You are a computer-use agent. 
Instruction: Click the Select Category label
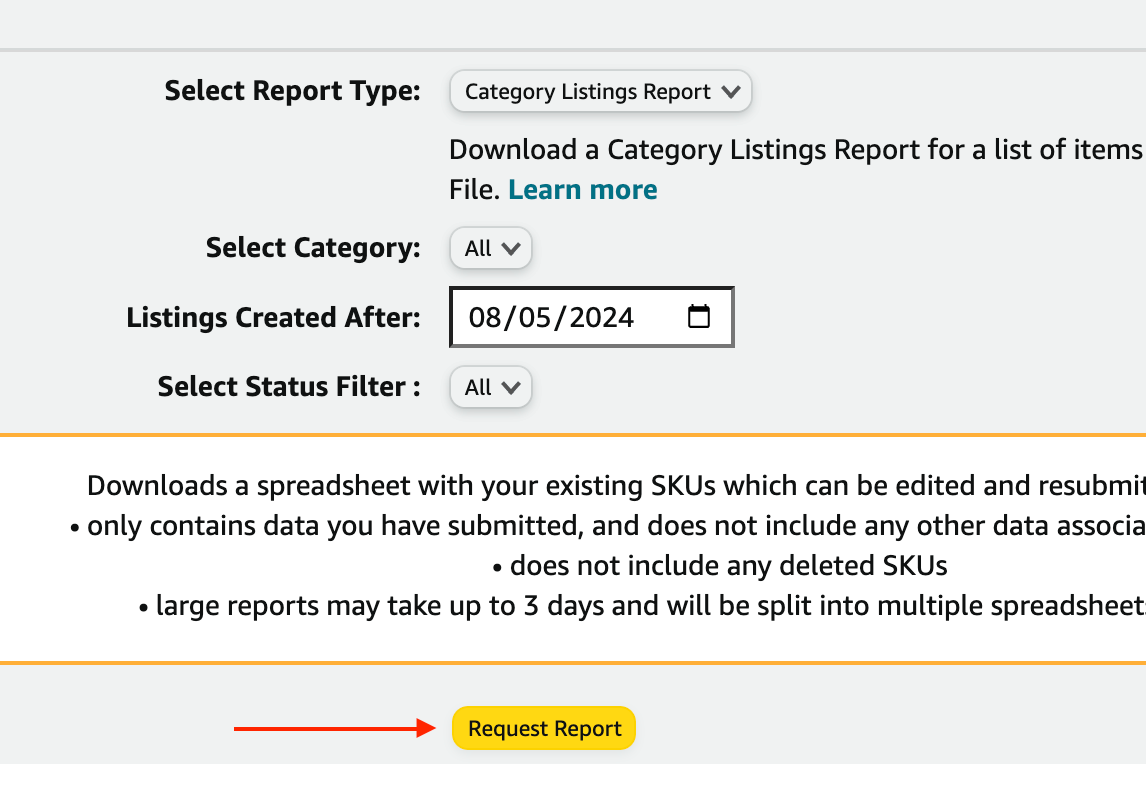[313, 248]
